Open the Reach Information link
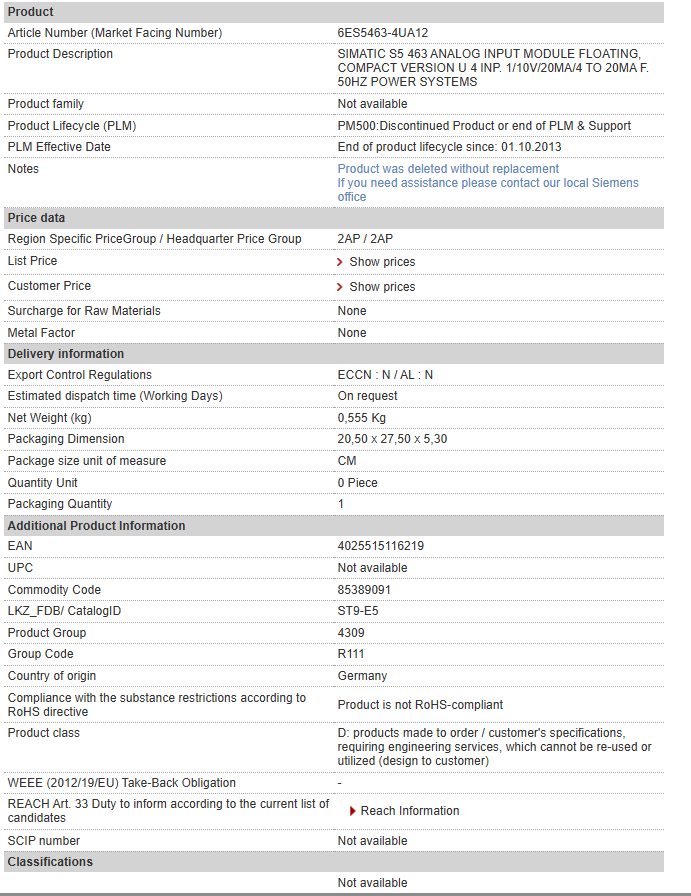Viewport: 691px width, 896px height. point(409,811)
